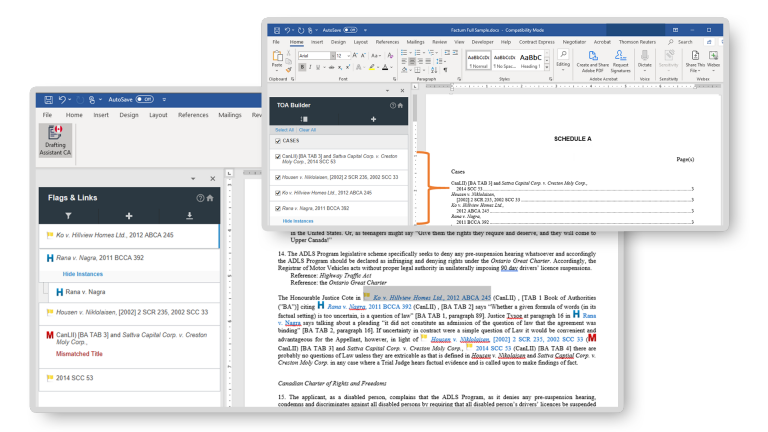Follow the 2014 SCC 53 hyperlink in document

pyautogui.click(x=493, y=348)
